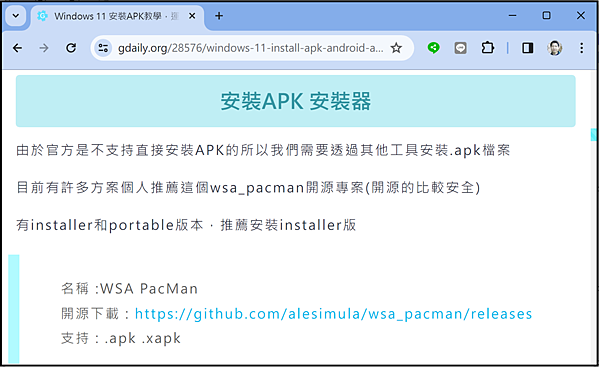This screenshot has width=600, height=368.
Task: Open the user profile avatar
Action: (554, 48)
